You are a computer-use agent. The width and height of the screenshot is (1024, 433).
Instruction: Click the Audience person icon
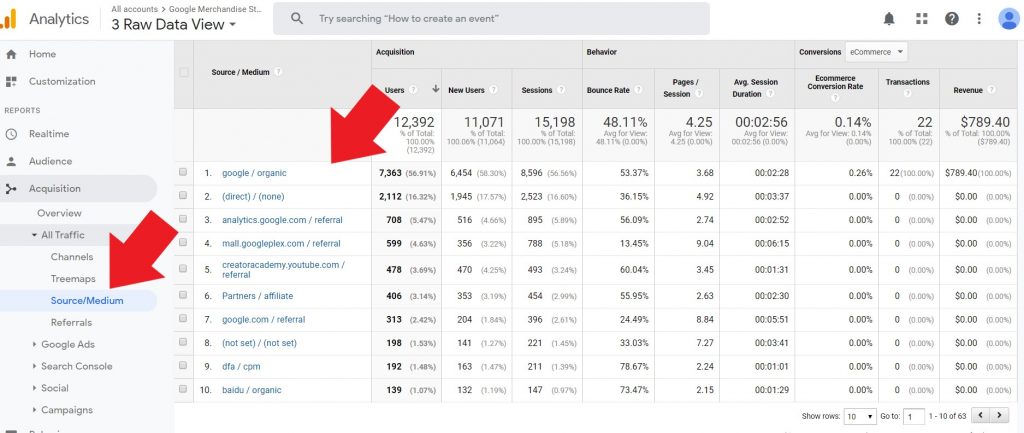tap(11, 161)
